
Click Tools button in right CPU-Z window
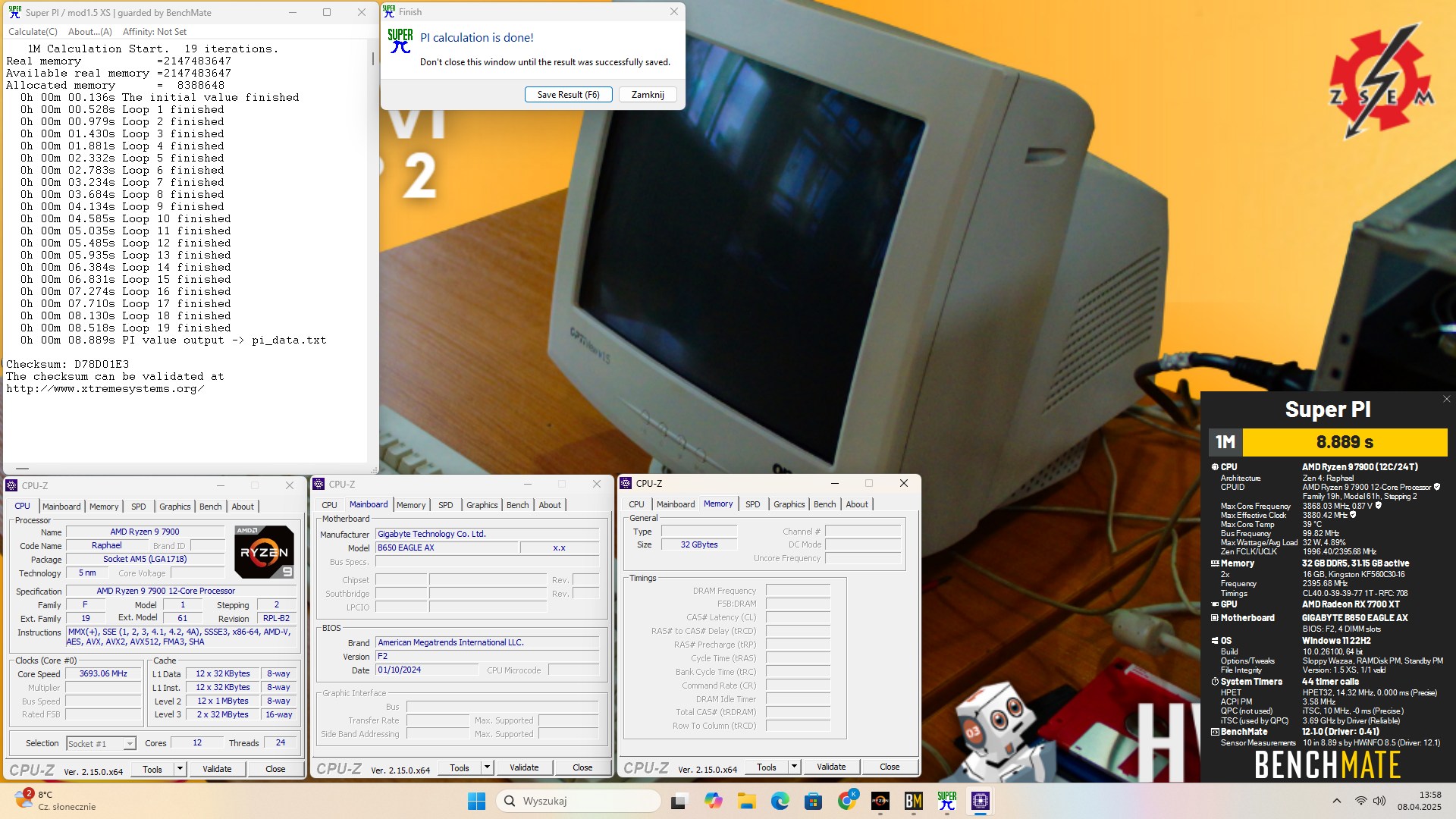pyautogui.click(x=767, y=767)
